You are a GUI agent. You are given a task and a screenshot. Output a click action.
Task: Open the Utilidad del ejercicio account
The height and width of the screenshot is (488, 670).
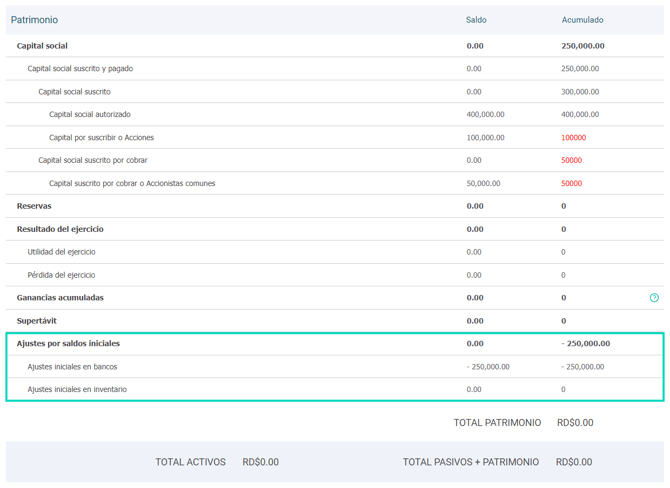click(x=61, y=252)
